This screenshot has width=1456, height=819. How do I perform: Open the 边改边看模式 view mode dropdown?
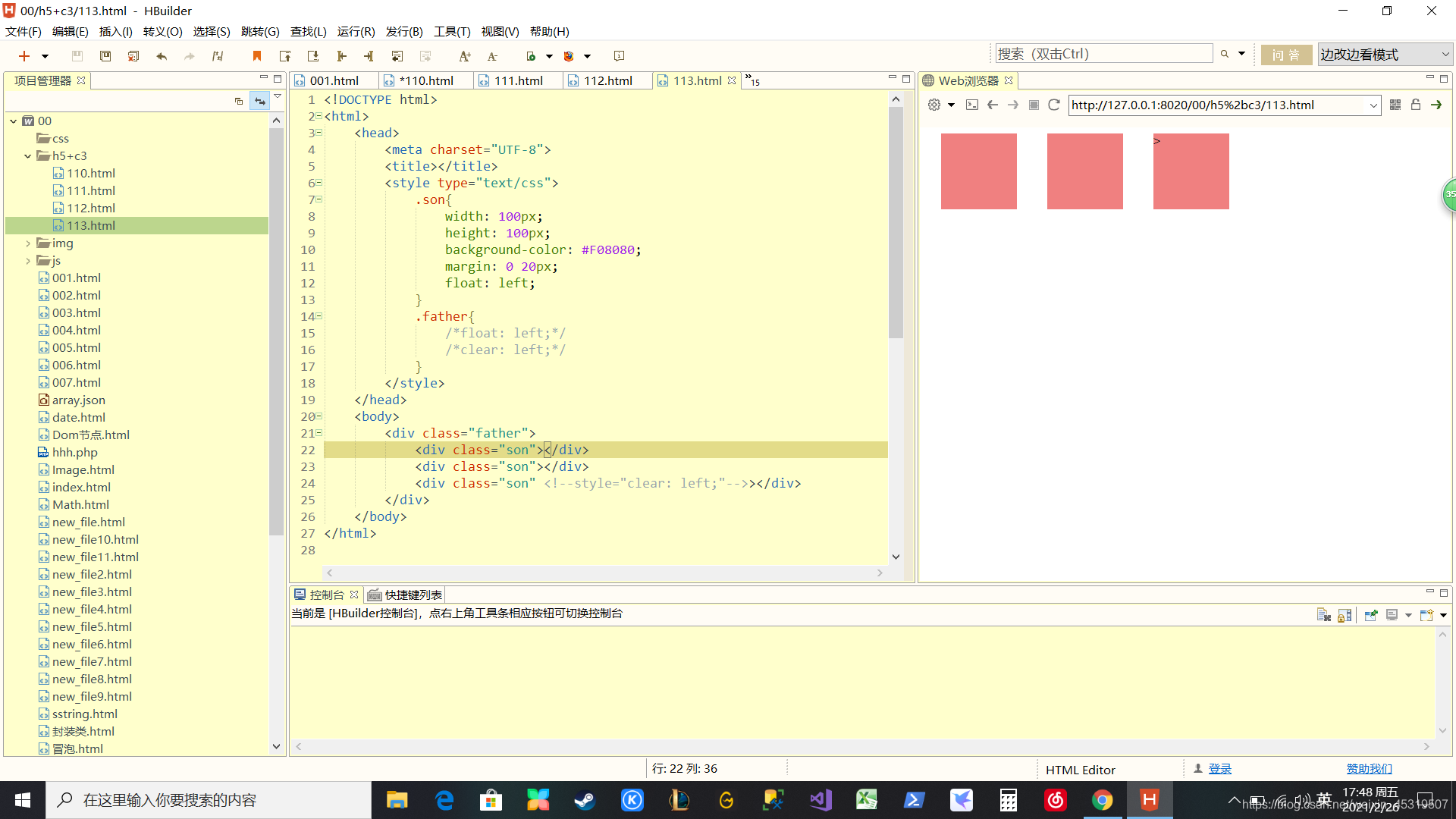click(x=1385, y=55)
